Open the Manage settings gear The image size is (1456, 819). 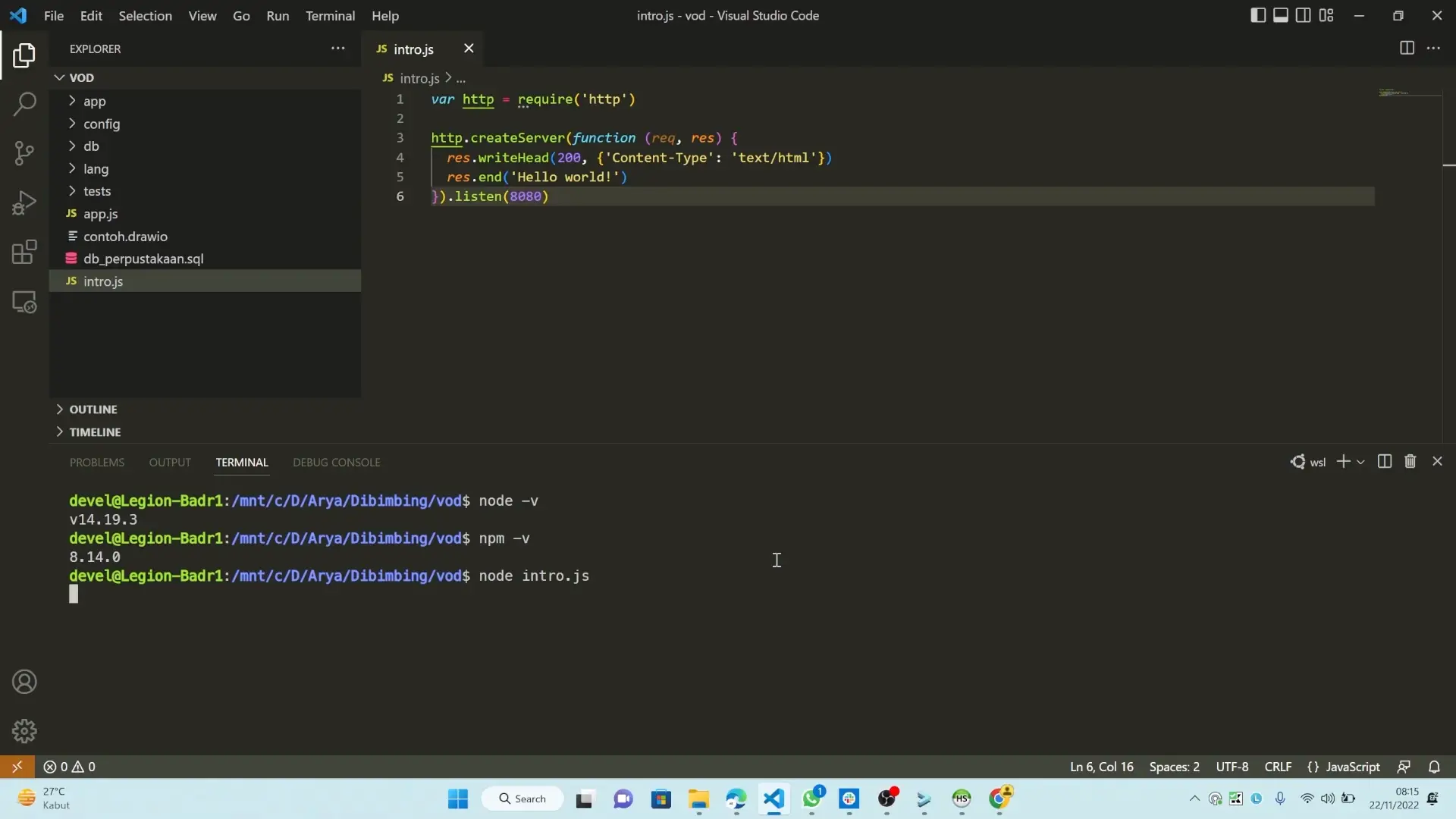[25, 730]
